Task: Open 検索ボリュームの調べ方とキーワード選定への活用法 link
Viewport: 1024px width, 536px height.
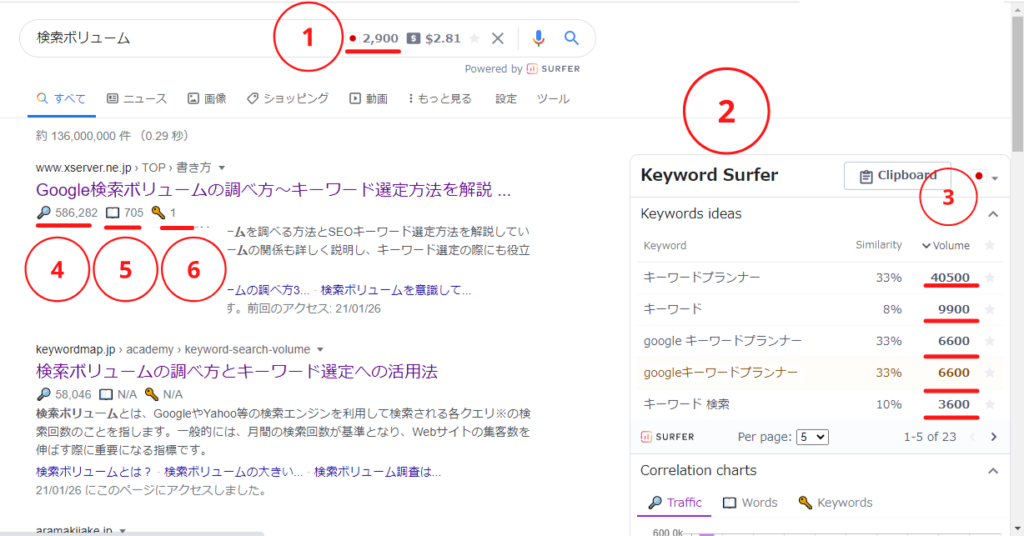Action: (236, 371)
